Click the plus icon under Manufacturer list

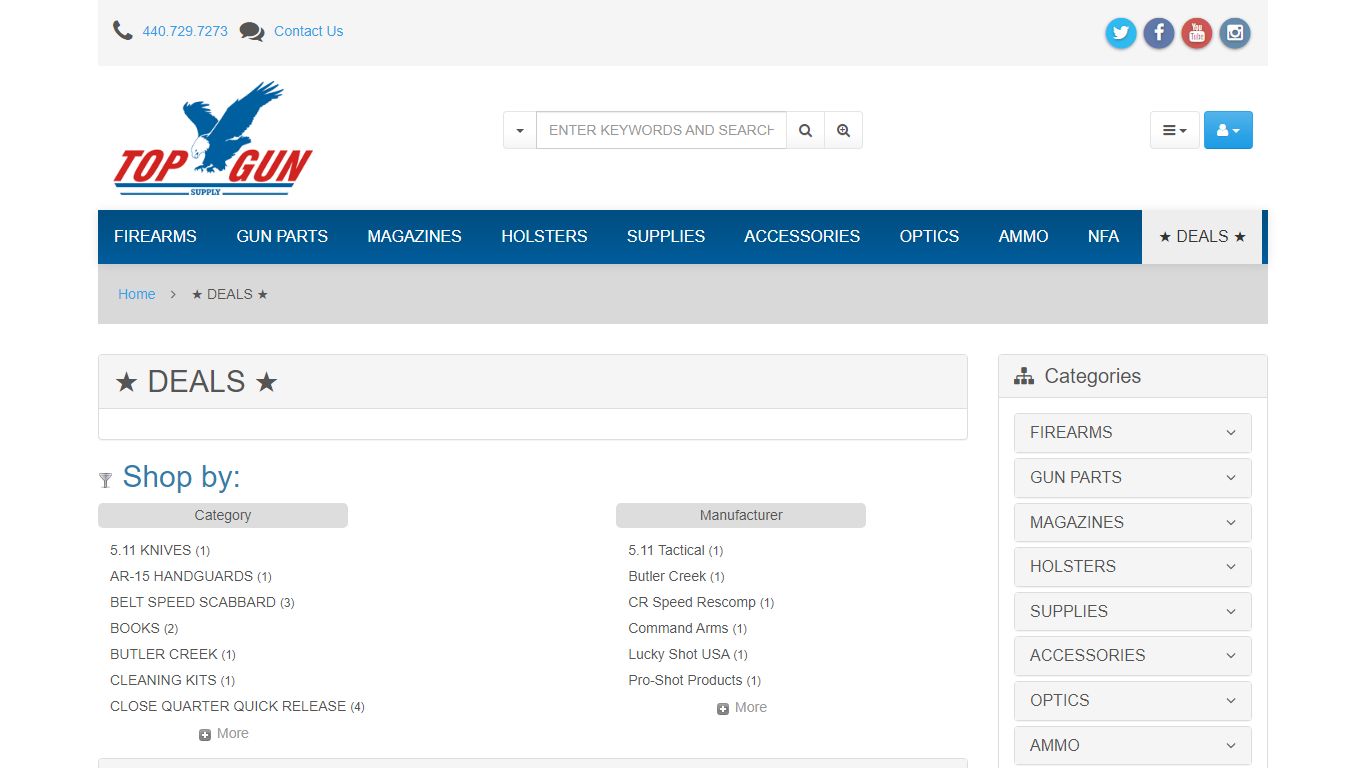723,708
